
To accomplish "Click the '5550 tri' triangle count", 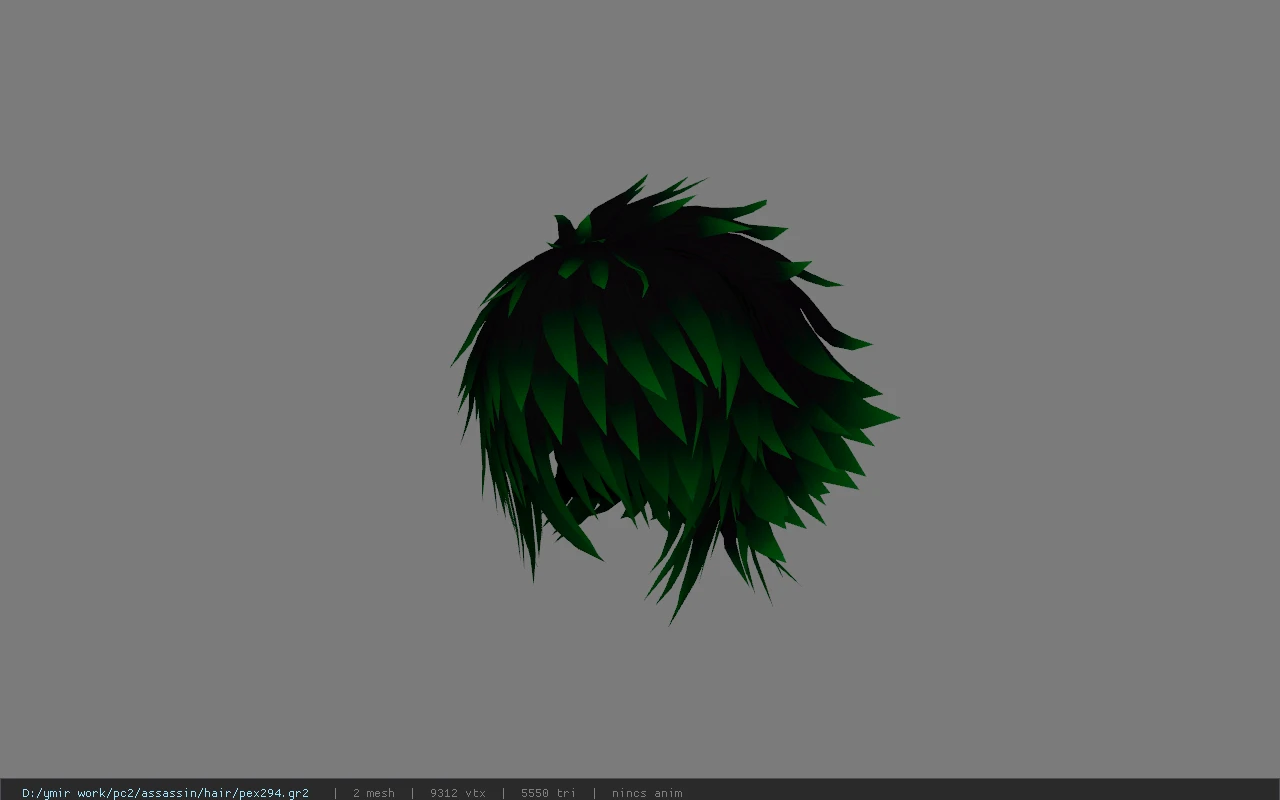I will [548, 793].
